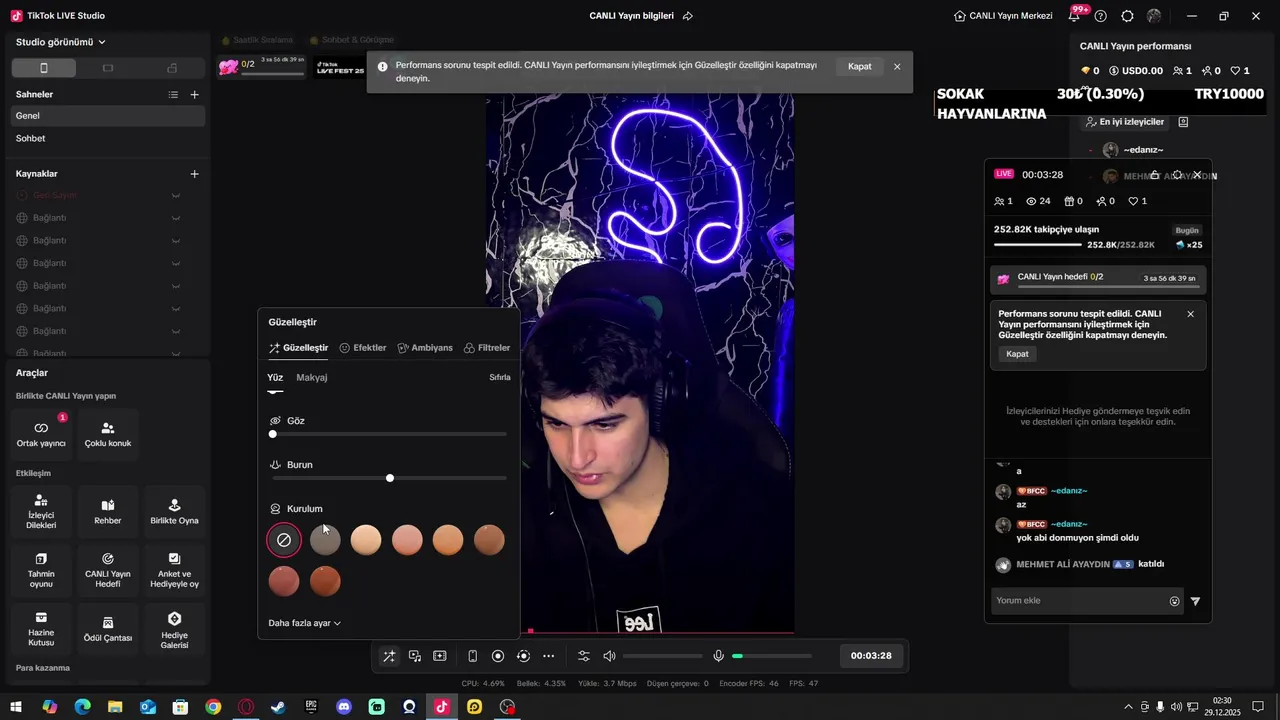Open CANLI Yayın Merkezi
The height and width of the screenshot is (720, 1280).
click(1003, 16)
